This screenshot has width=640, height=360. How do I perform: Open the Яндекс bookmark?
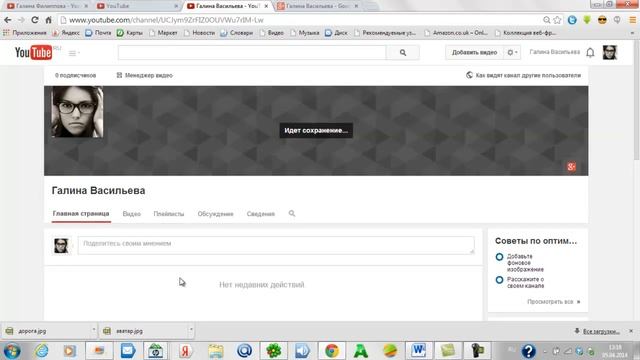66,33
